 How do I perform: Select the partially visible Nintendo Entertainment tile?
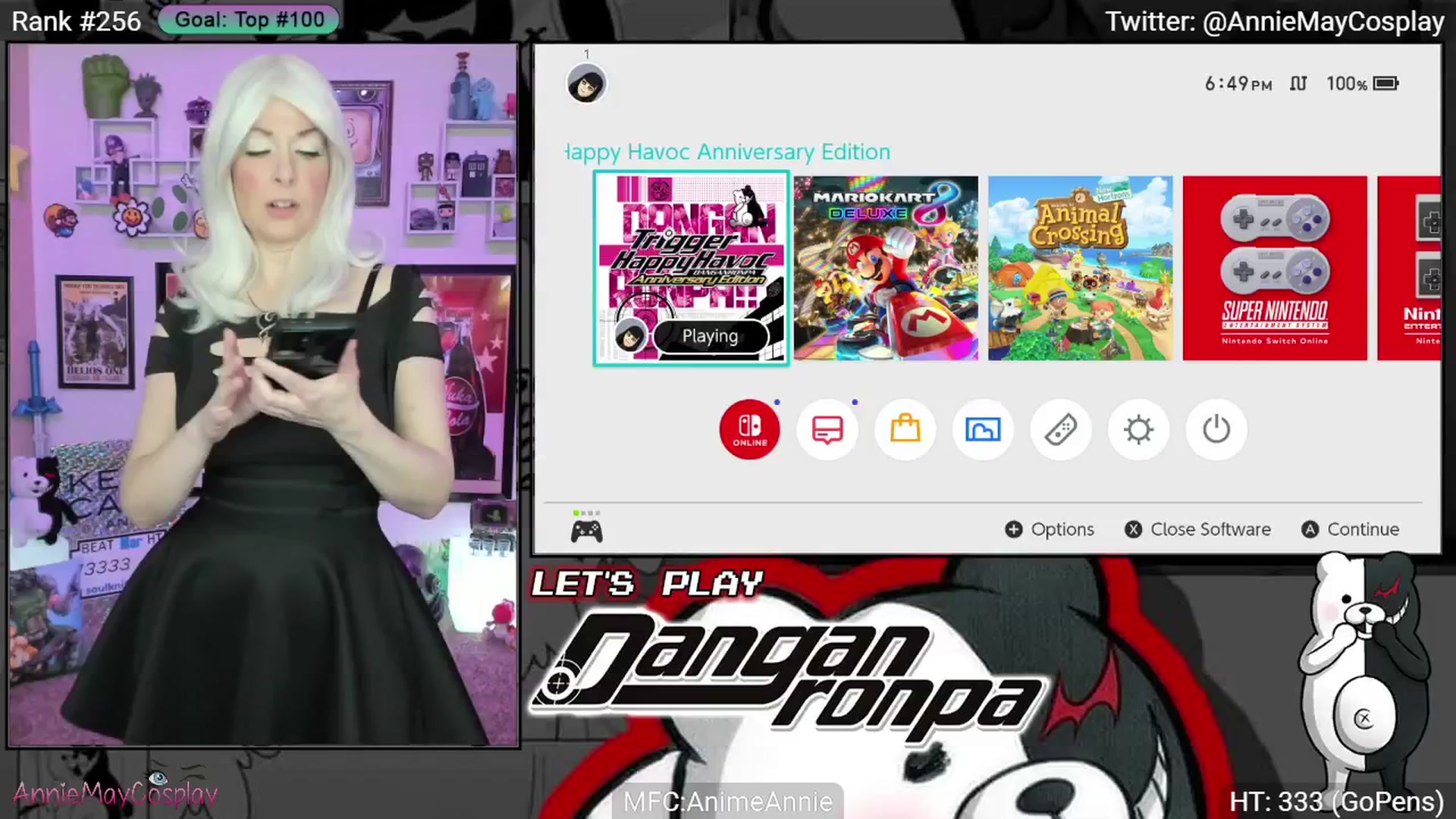click(x=1409, y=268)
